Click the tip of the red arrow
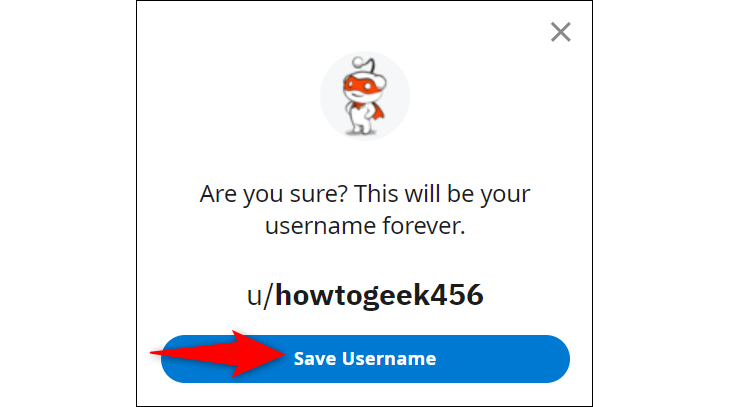The image size is (730, 407). tap(282, 354)
